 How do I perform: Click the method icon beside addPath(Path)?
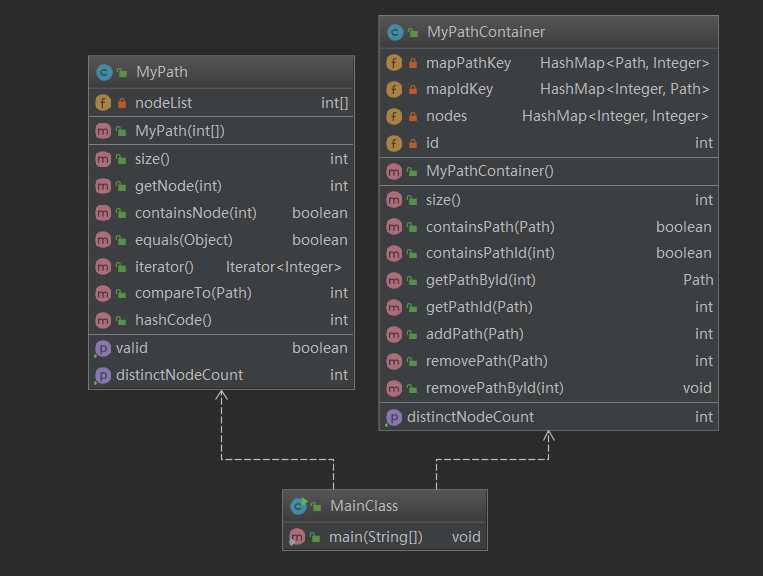395,334
